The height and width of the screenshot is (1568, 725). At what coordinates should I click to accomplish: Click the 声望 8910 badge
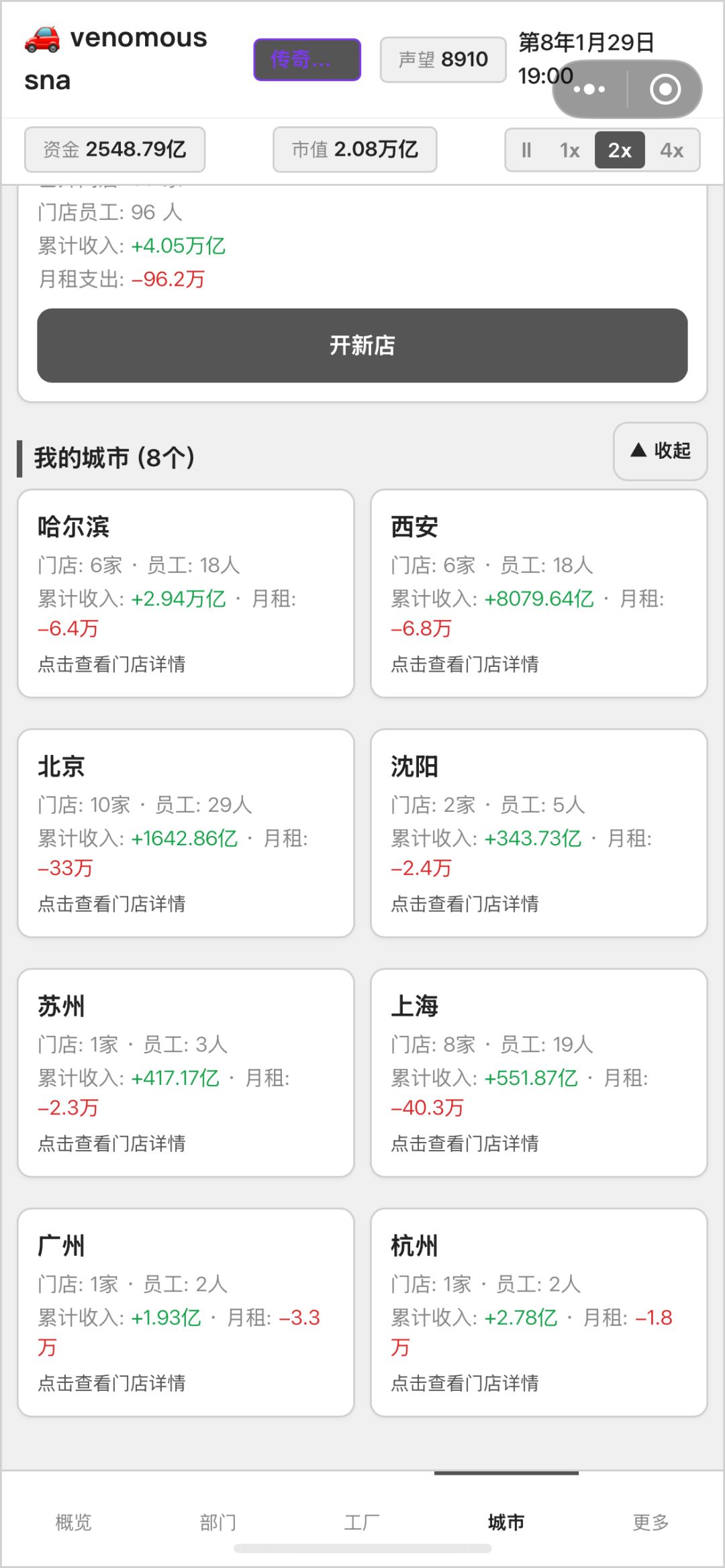(443, 60)
